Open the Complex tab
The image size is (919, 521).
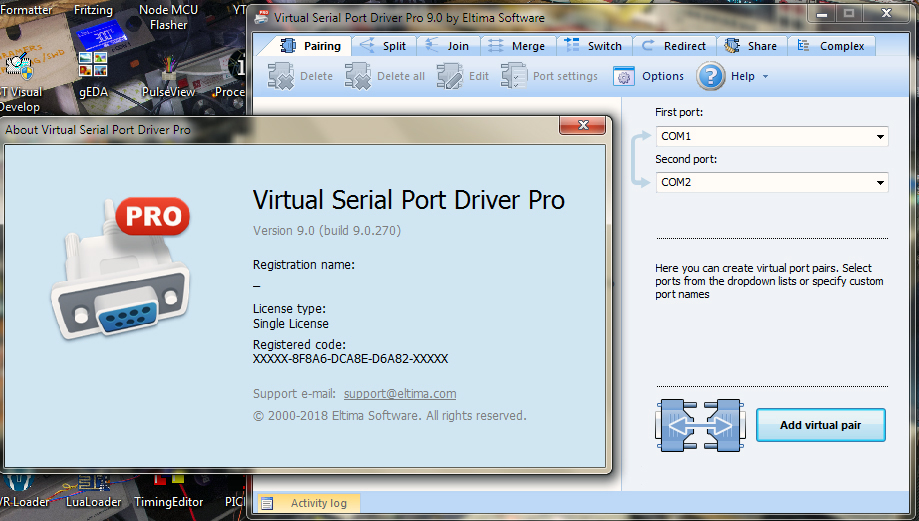tap(832, 46)
